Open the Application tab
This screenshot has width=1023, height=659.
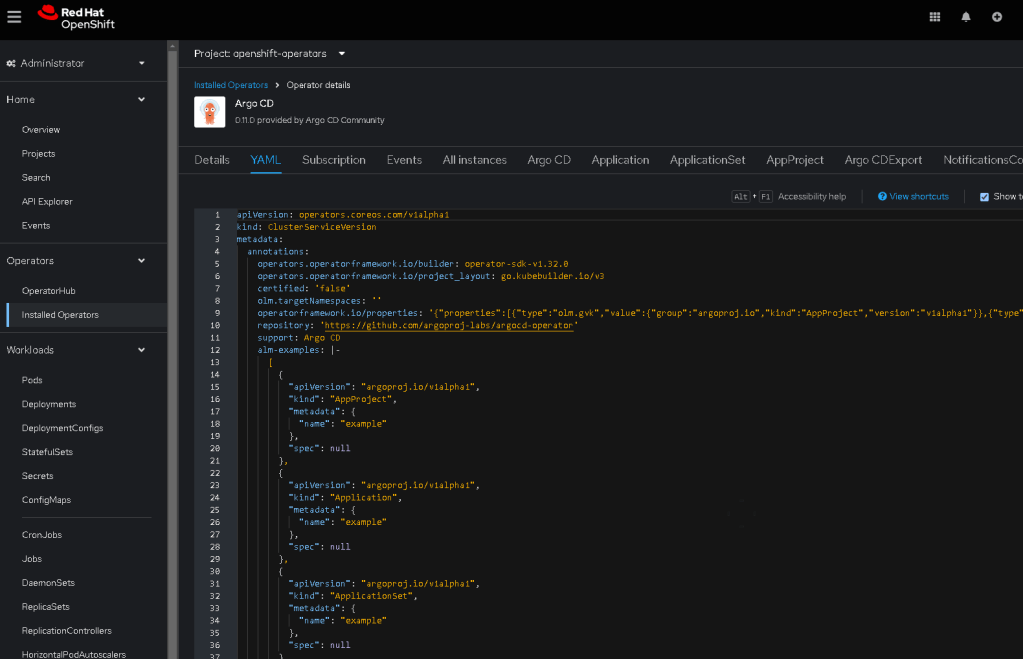[x=620, y=160]
